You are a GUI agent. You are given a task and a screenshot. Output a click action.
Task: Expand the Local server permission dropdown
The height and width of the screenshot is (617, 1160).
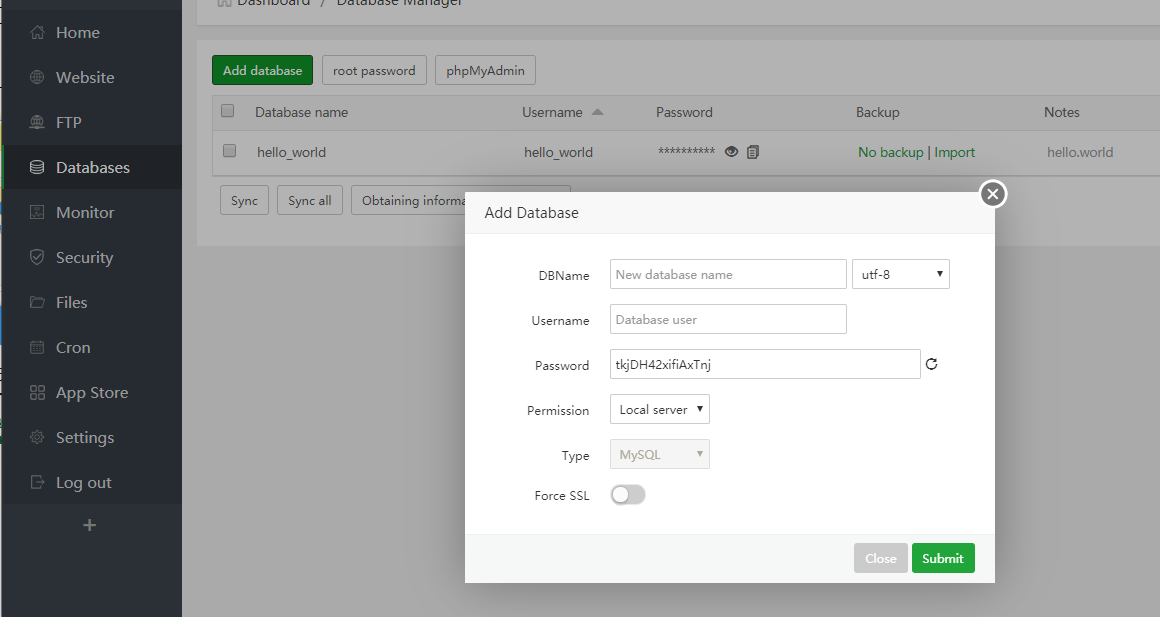click(x=659, y=410)
